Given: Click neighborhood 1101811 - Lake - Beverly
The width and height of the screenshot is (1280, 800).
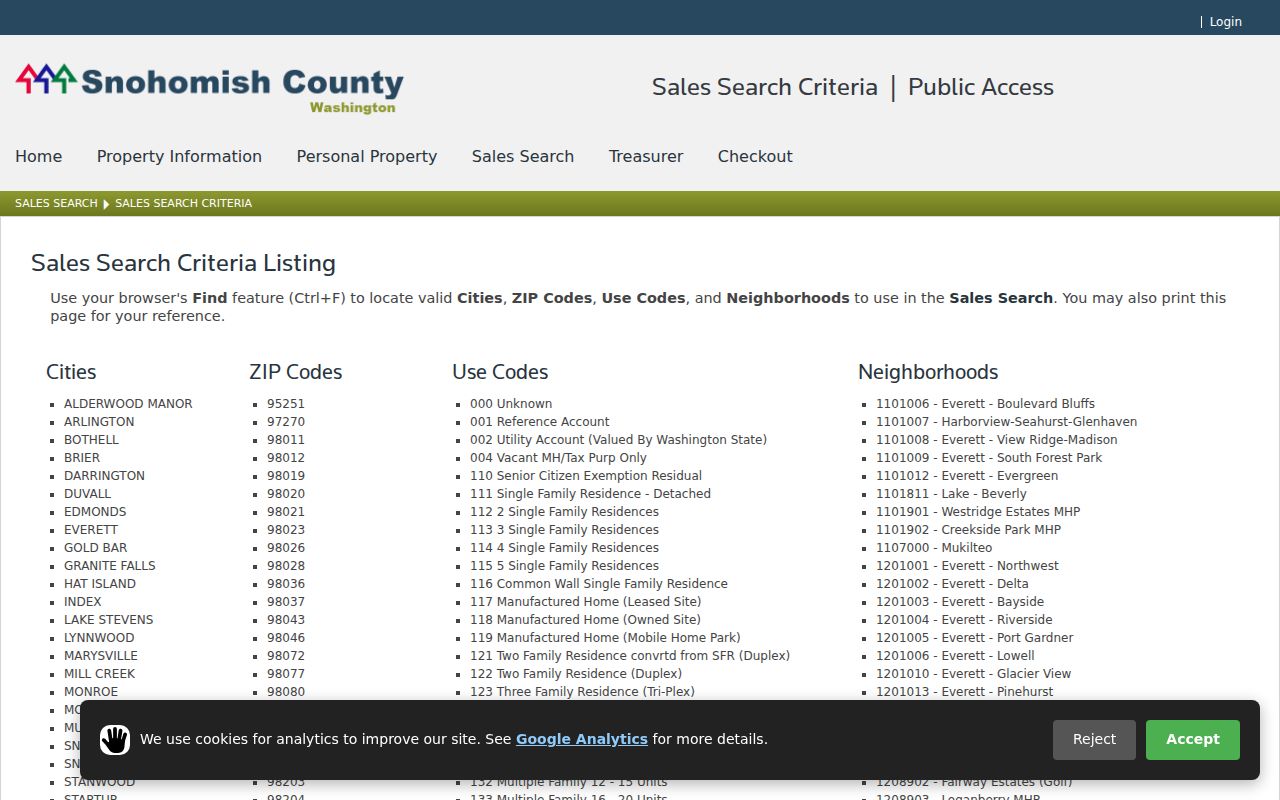Looking at the screenshot, I should (x=951, y=494).
